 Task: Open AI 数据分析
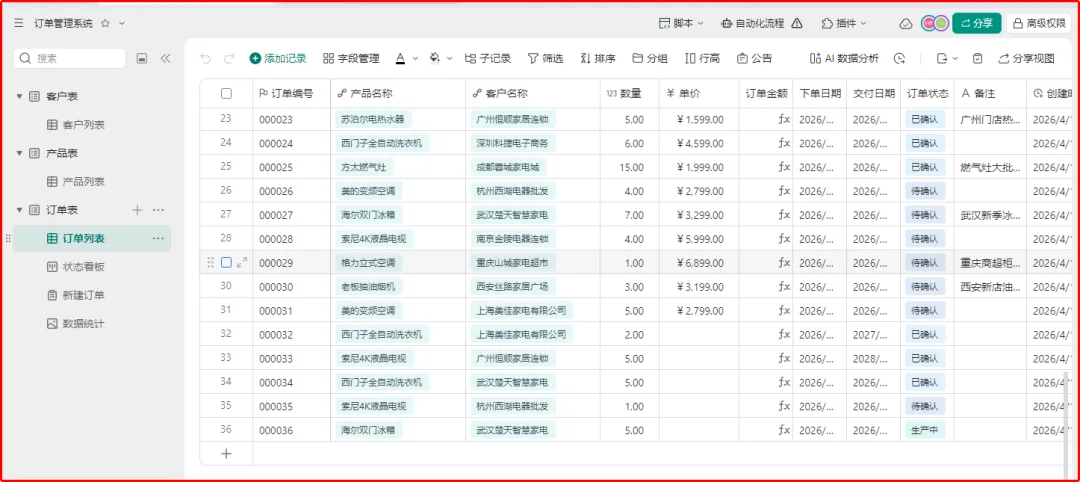[x=844, y=59]
